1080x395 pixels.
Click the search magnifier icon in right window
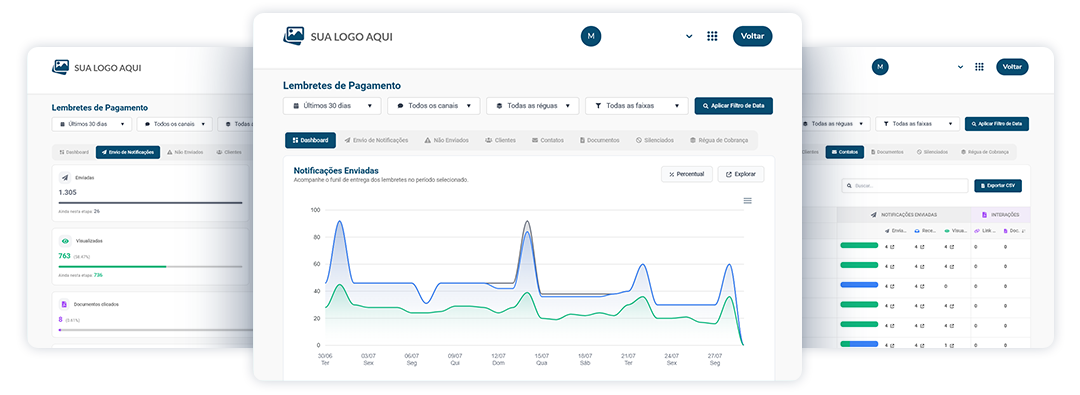coord(850,185)
